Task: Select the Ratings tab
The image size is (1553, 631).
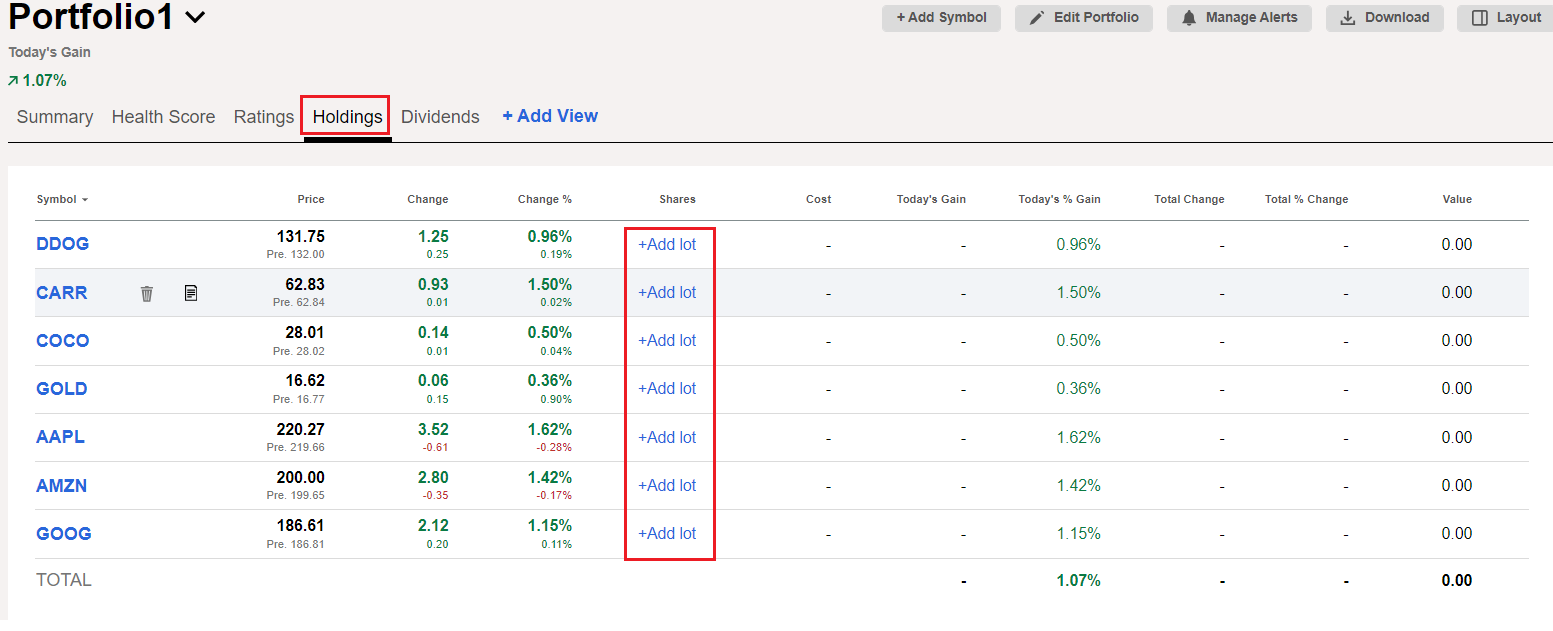Action: click(x=263, y=116)
